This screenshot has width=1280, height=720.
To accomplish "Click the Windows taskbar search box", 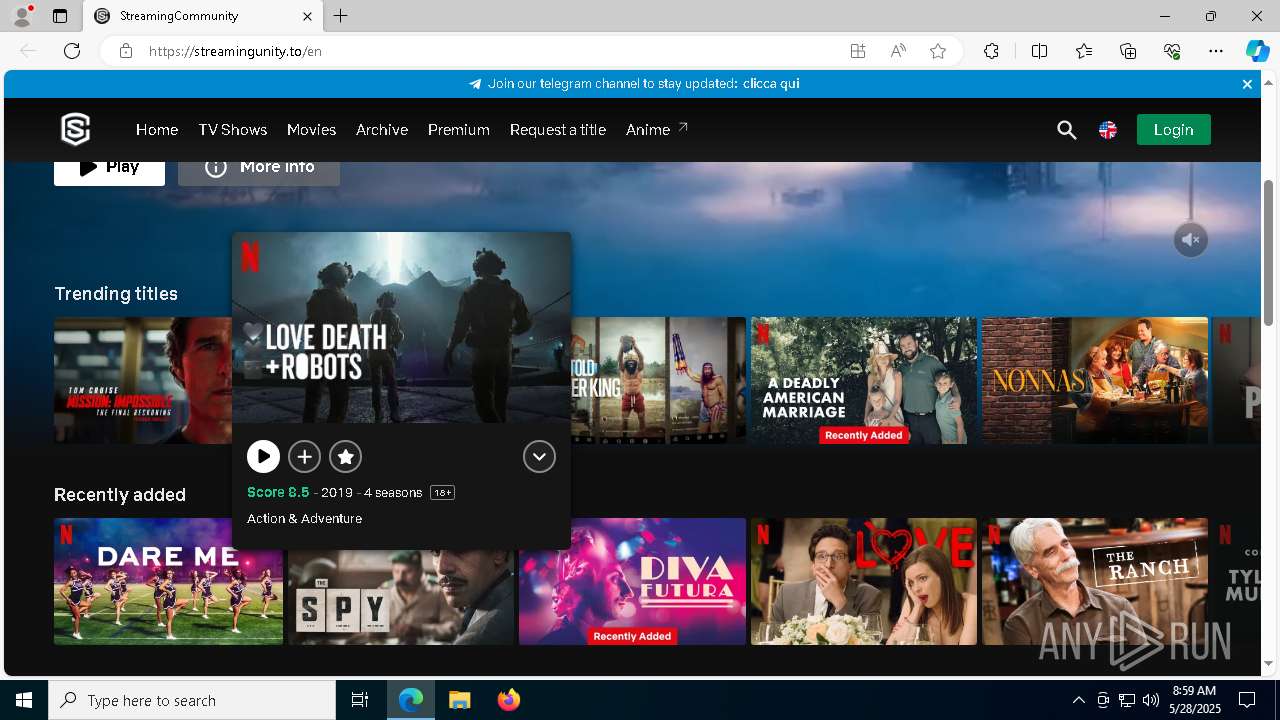I will click(x=192, y=700).
